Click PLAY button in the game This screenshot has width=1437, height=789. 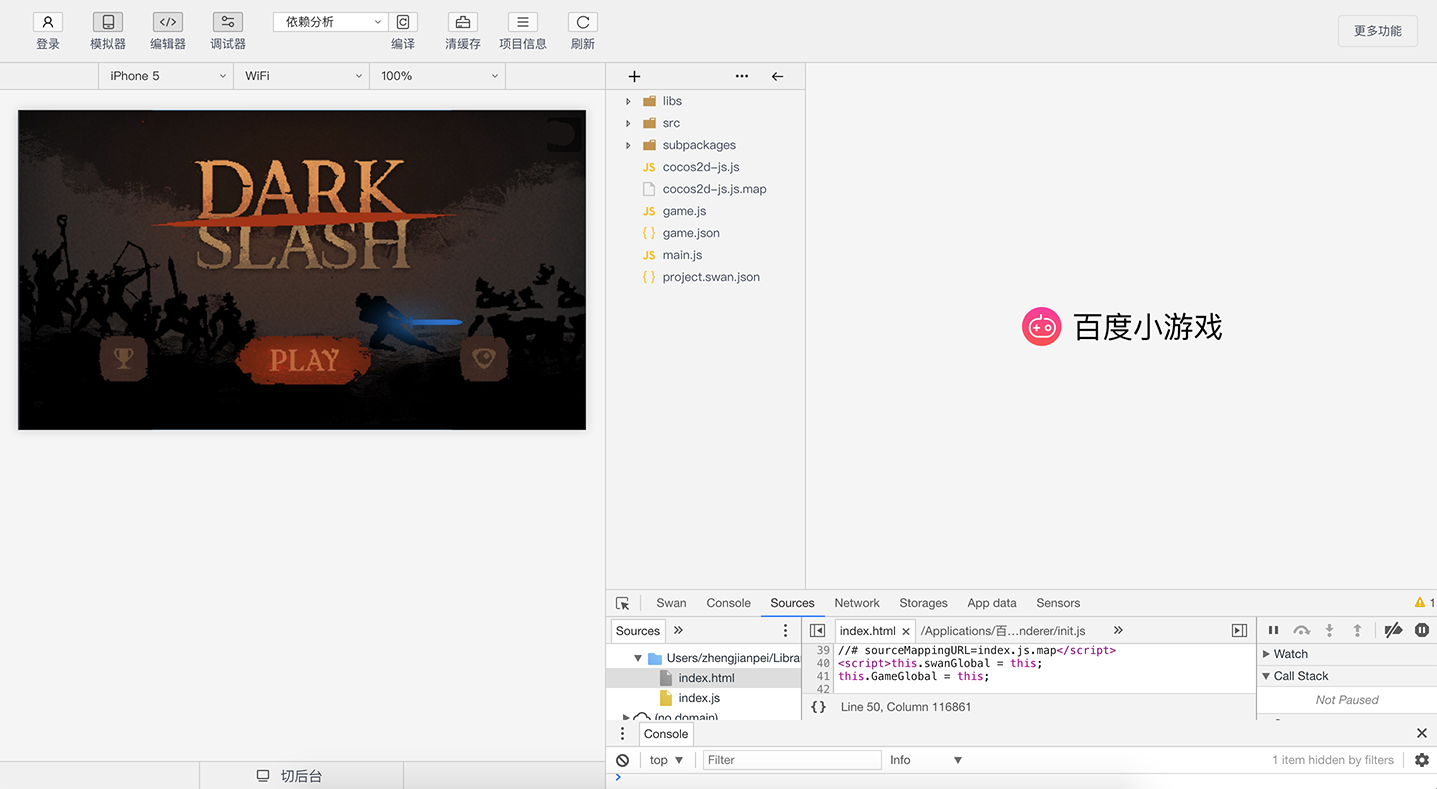(x=304, y=360)
